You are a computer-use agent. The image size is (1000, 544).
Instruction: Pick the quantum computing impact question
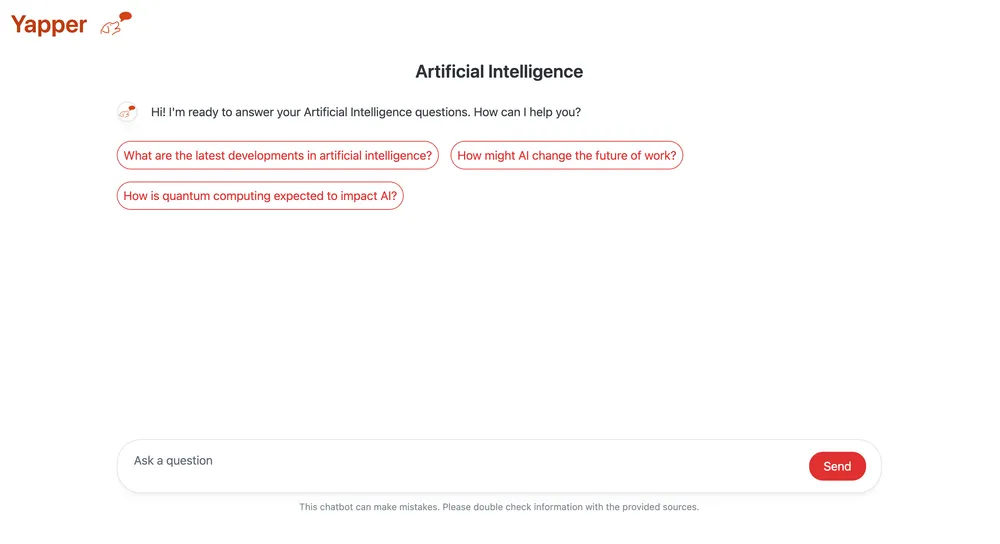260,196
